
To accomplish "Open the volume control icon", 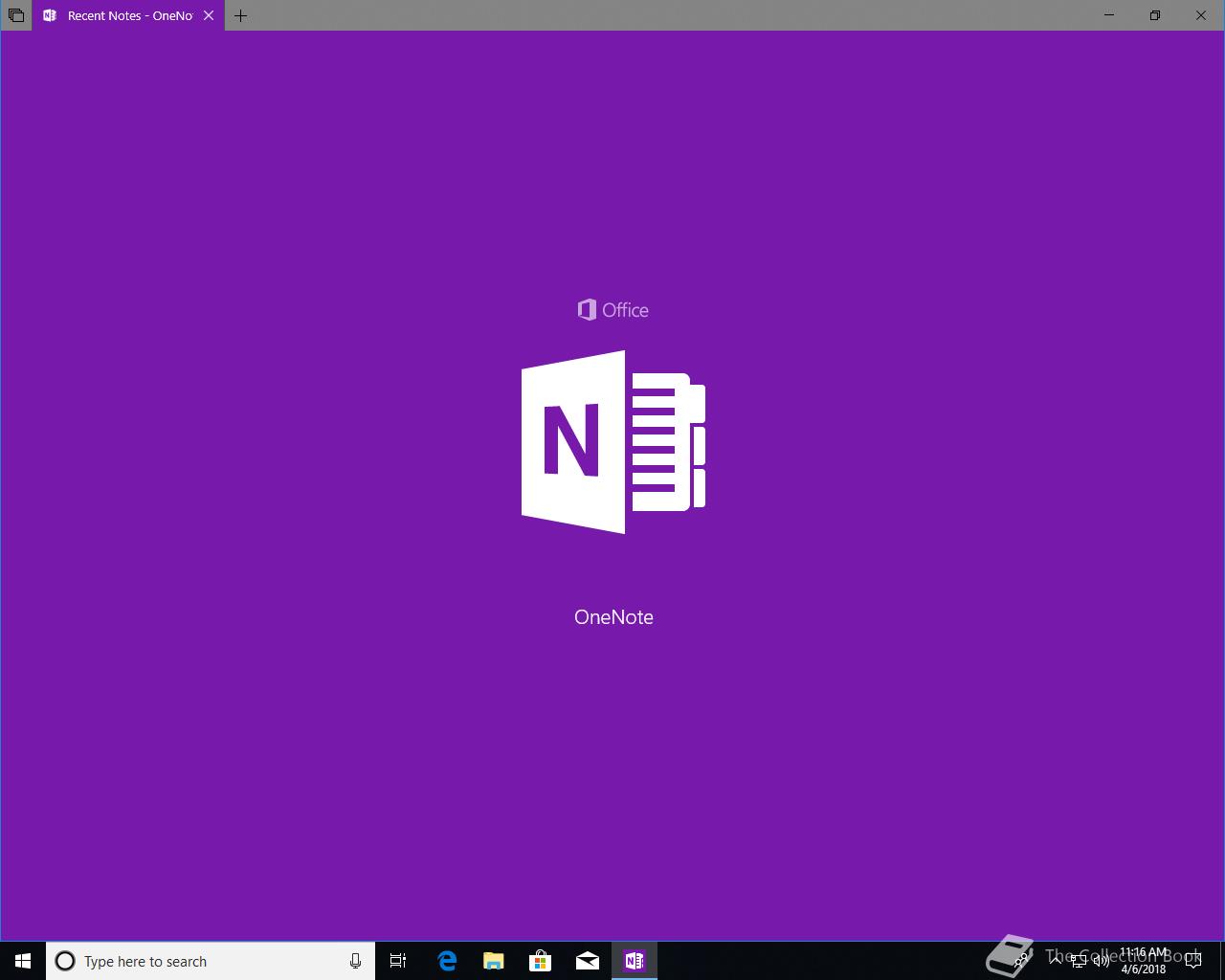I will [x=1102, y=962].
